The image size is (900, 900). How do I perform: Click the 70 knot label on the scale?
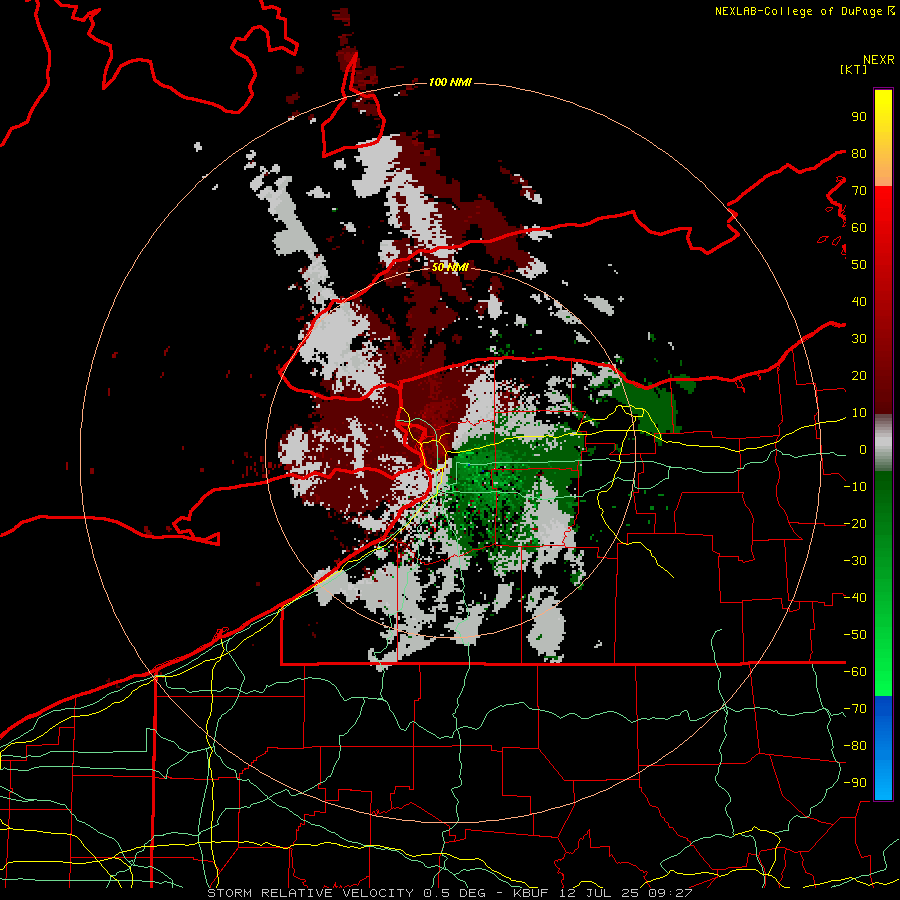click(x=859, y=191)
